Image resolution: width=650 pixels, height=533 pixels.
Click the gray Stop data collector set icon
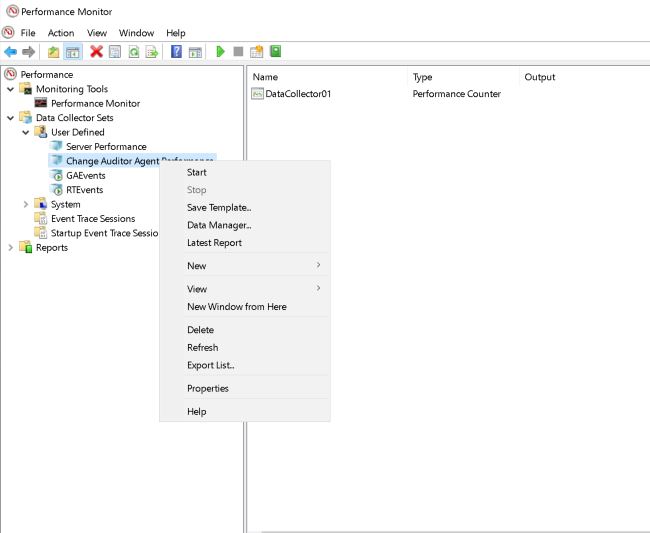tap(238, 51)
